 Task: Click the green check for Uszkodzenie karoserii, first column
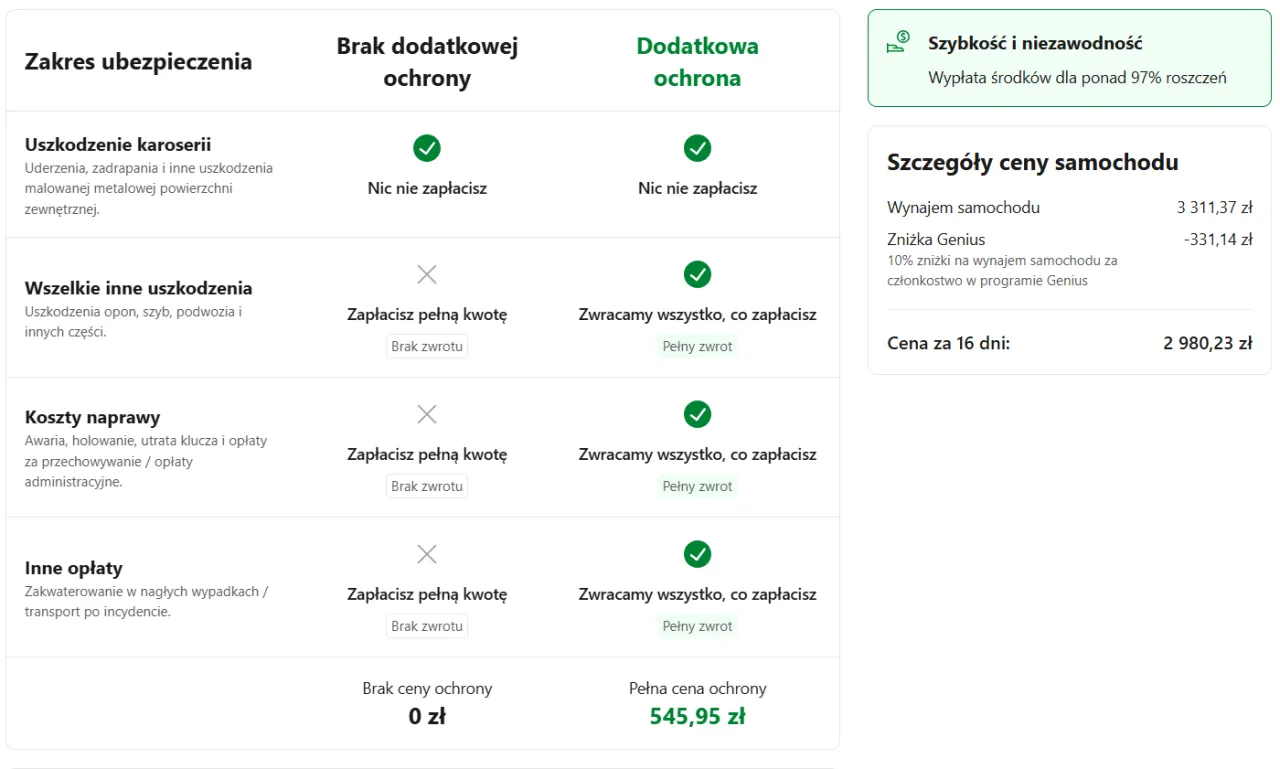point(427,148)
